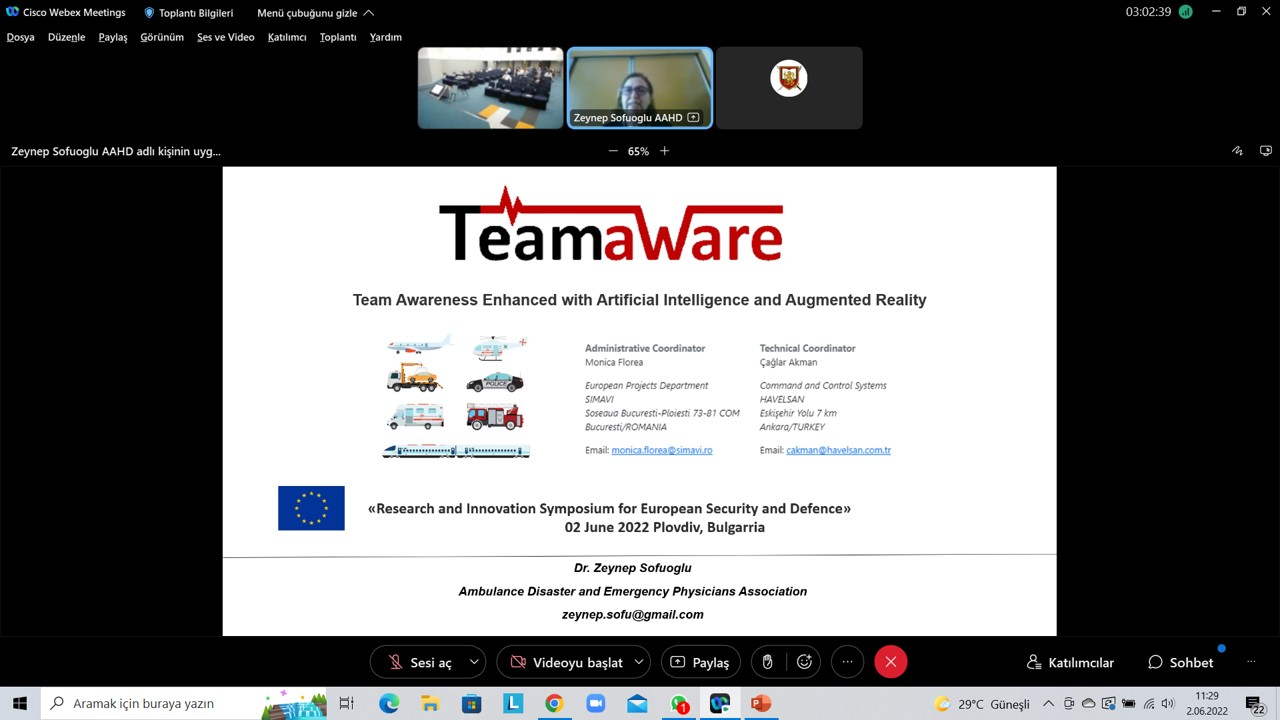Click the volume speaker tray icon

(1167, 704)
